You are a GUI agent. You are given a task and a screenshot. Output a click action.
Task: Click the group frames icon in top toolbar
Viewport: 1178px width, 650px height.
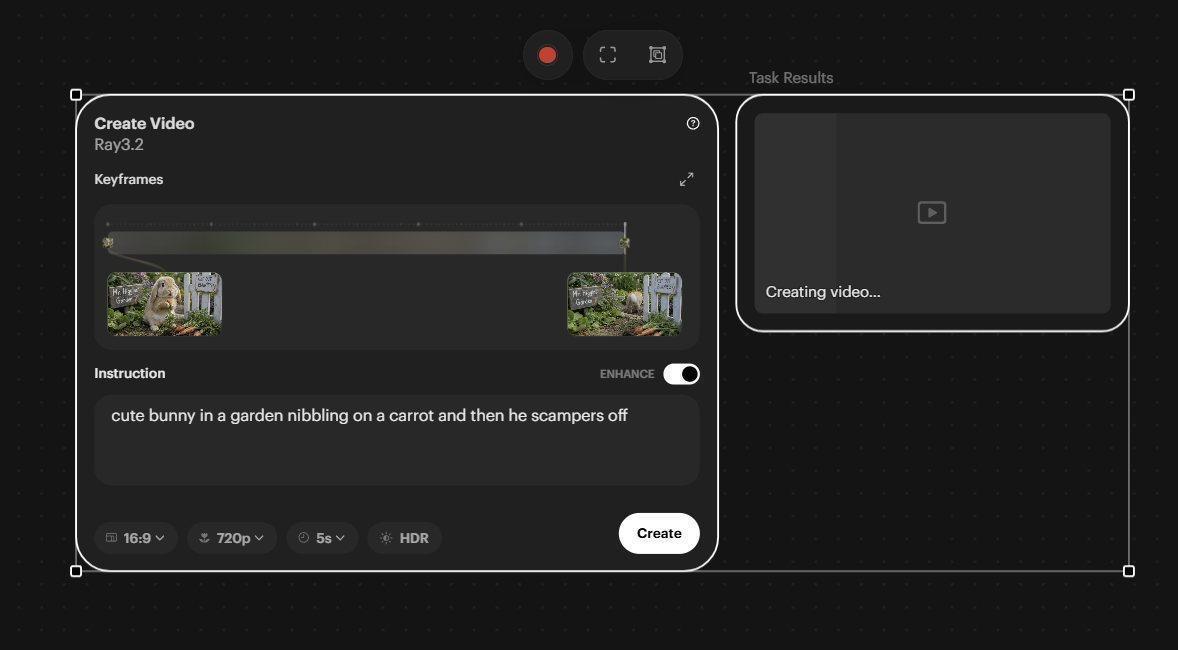click(x=657, y=55)
